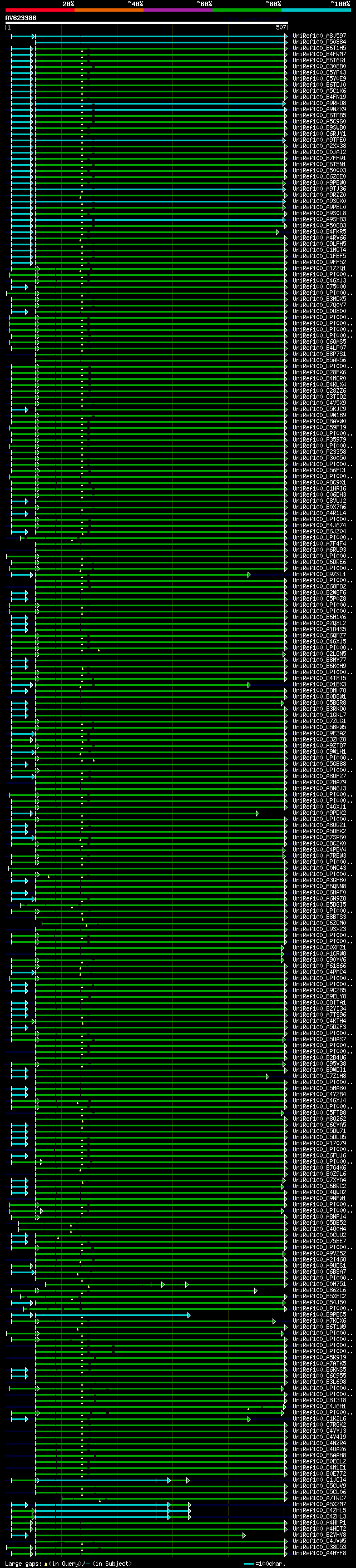Open hit UniRef100_C4J6H1

(x=319, y=1406)
